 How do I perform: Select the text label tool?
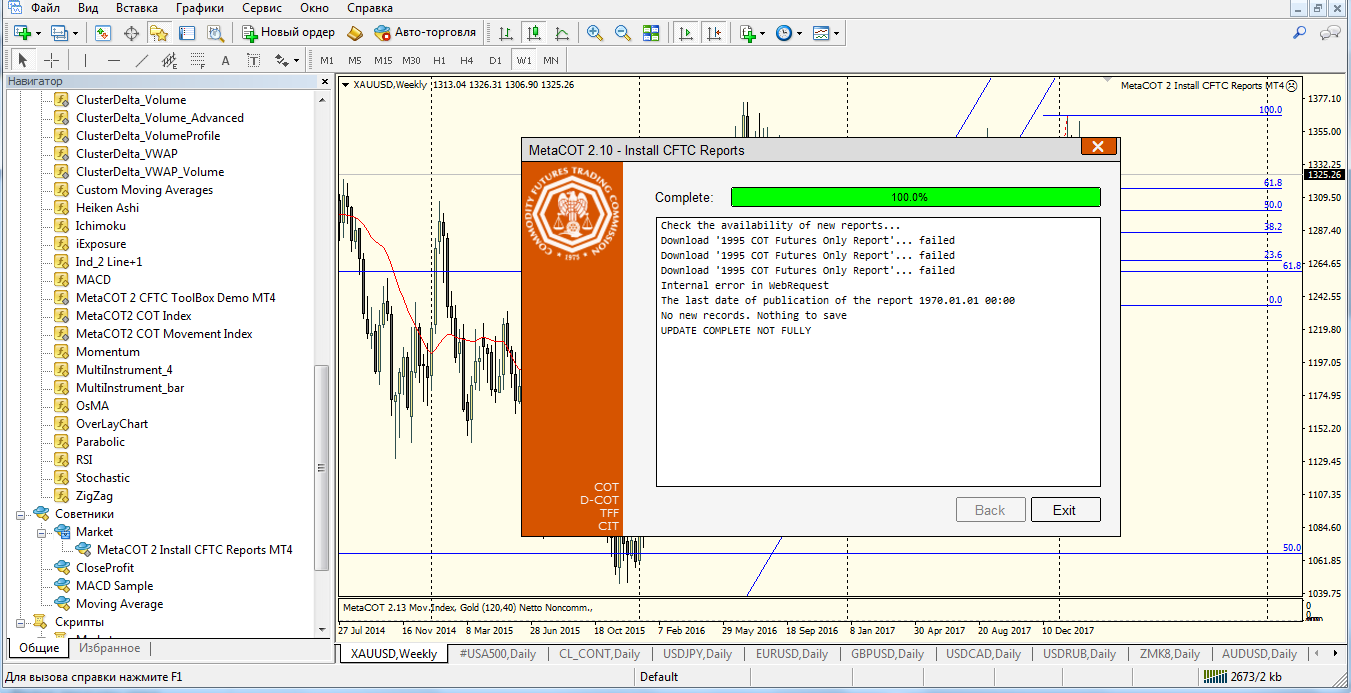253,60
